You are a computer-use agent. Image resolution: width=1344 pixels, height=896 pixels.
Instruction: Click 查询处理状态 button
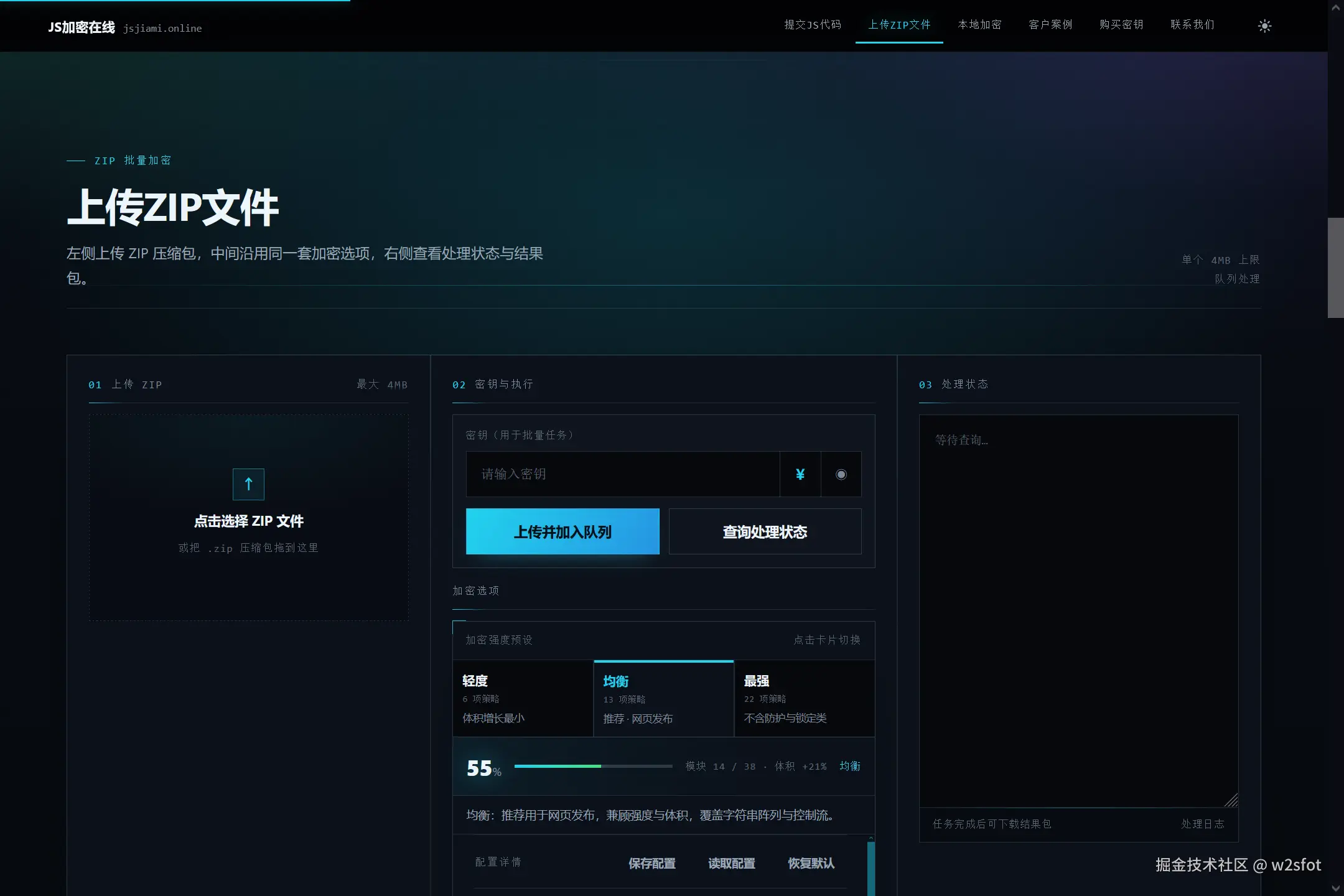click(x=765, y=531)
